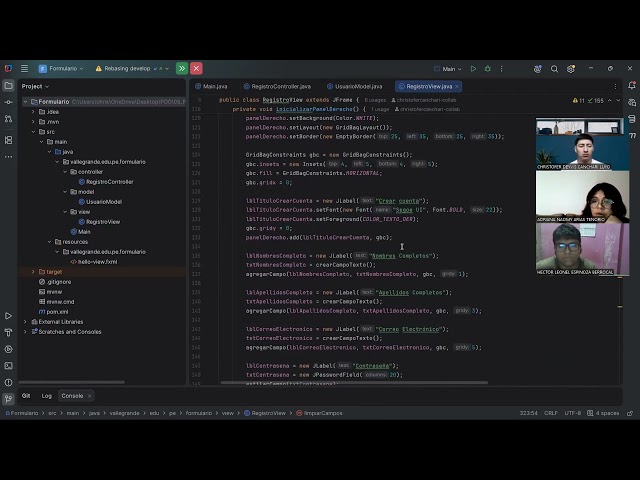Open editor tabs options kebab menu
The height and width of the screenshot is (480, 640).
(x=615, y=87)
